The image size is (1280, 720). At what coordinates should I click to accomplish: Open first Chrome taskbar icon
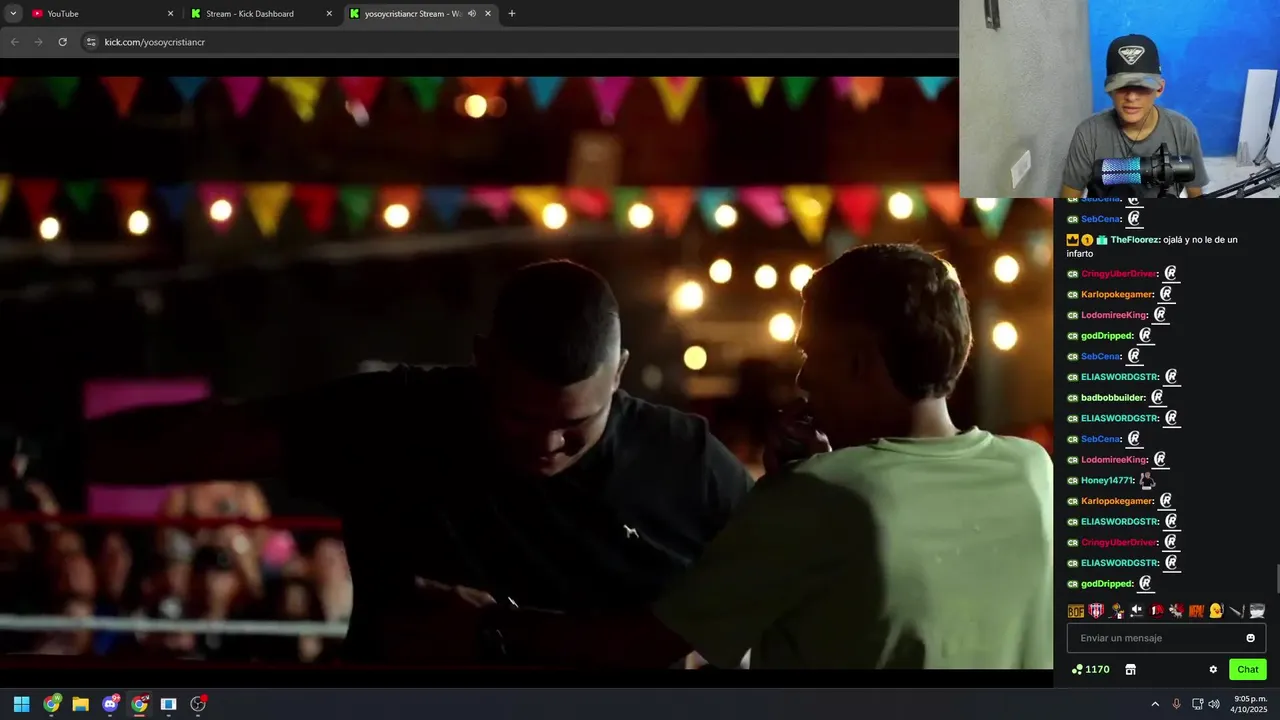click(x=51, y=704)
